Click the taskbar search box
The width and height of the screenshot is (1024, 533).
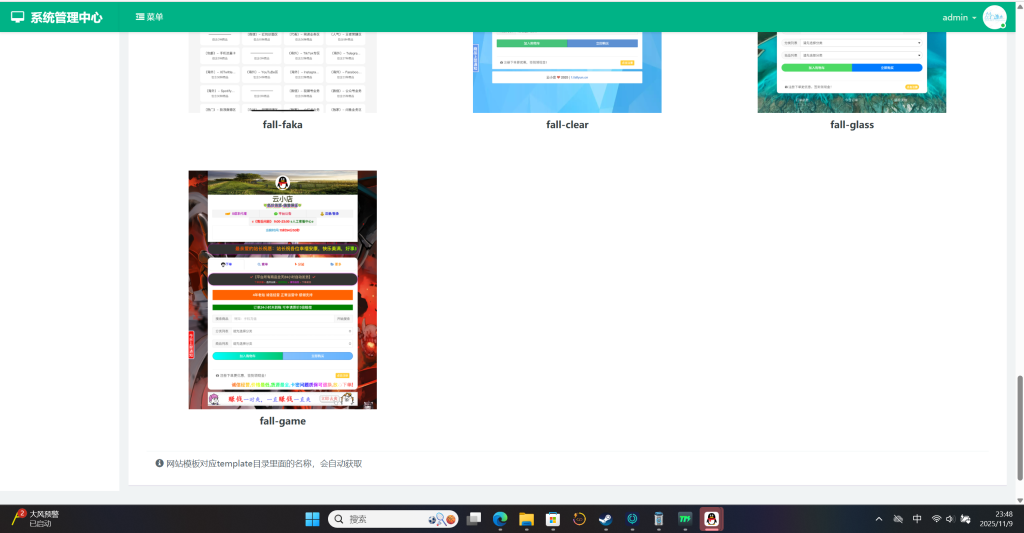(x=393, y=519)
